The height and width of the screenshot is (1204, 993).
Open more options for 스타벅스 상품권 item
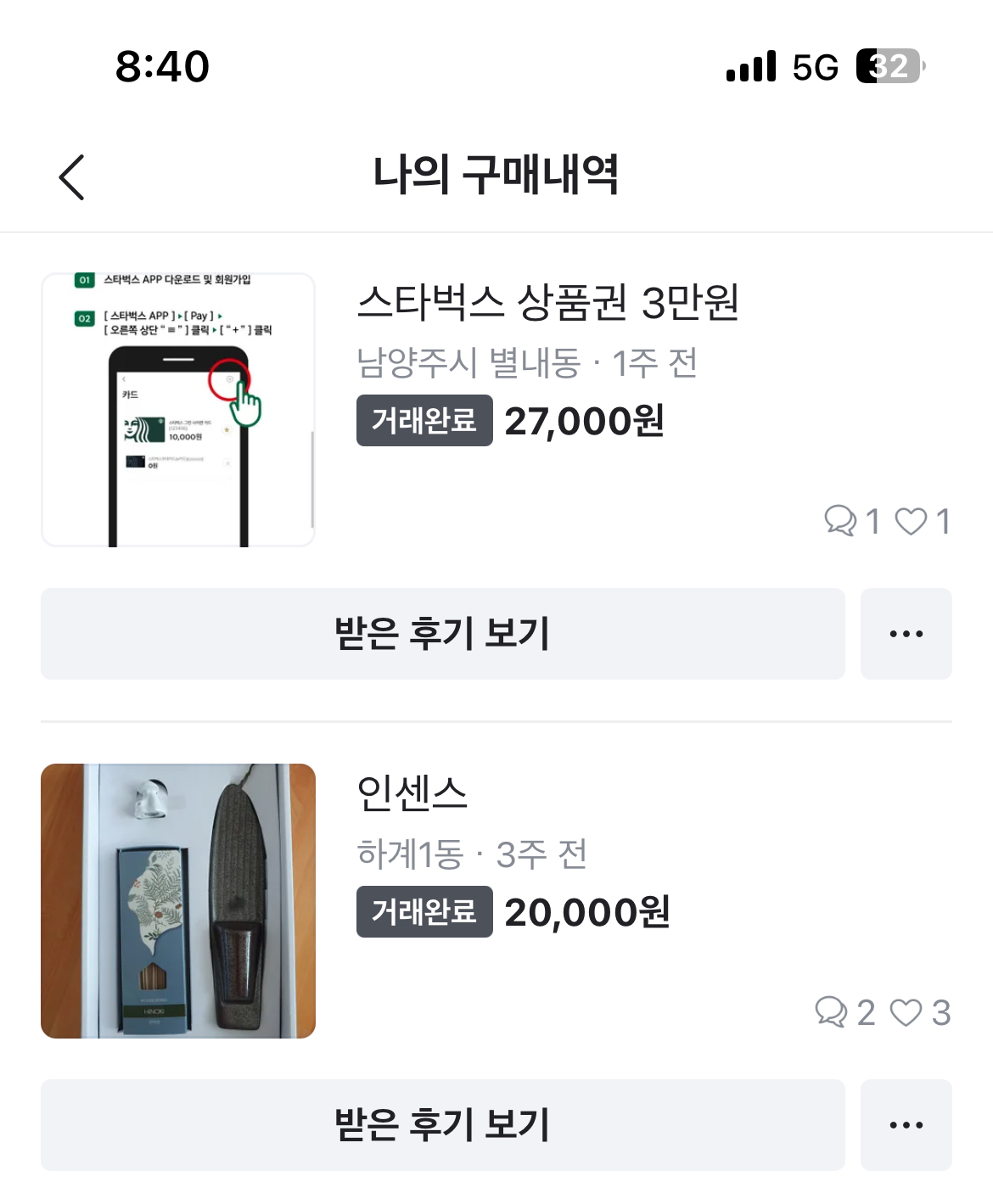[906, 634]
